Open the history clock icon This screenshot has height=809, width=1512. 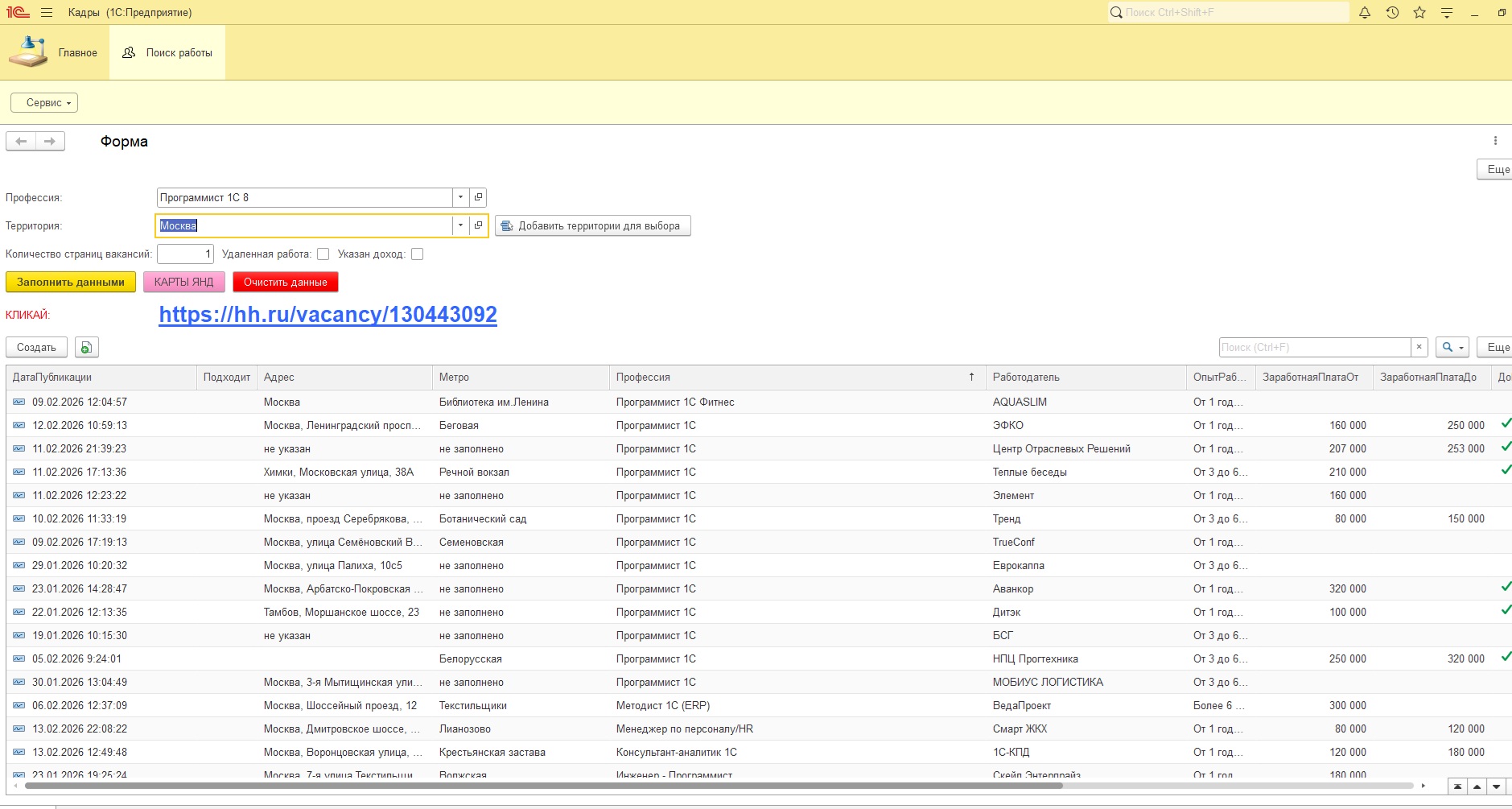1392,13
